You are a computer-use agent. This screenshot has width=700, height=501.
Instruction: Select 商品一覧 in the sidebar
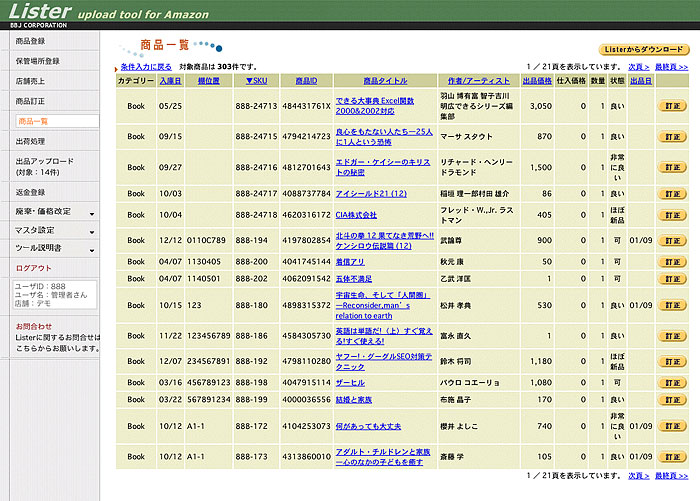(57, 121)
